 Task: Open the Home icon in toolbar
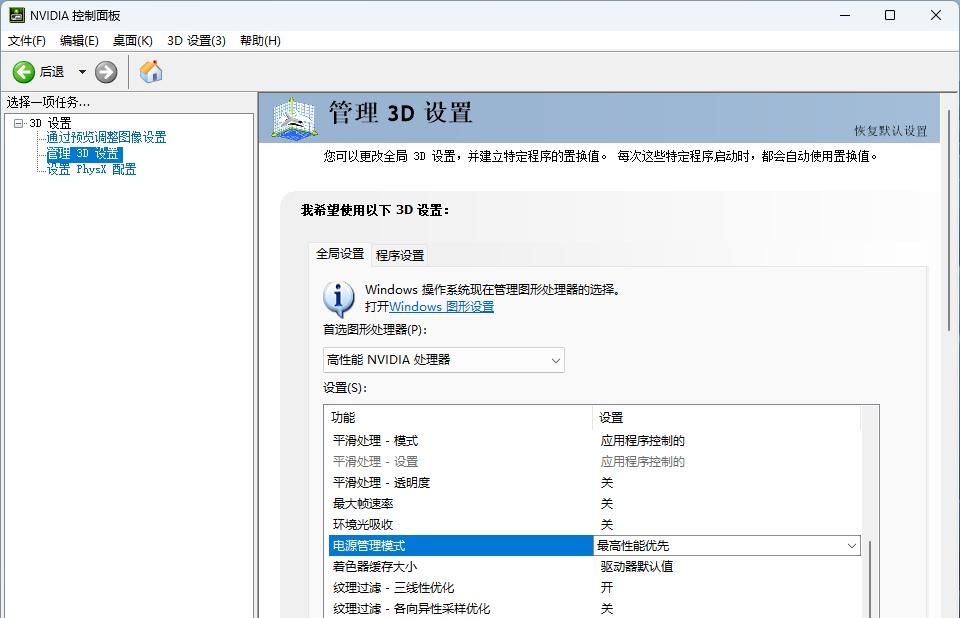pos(151,72)
